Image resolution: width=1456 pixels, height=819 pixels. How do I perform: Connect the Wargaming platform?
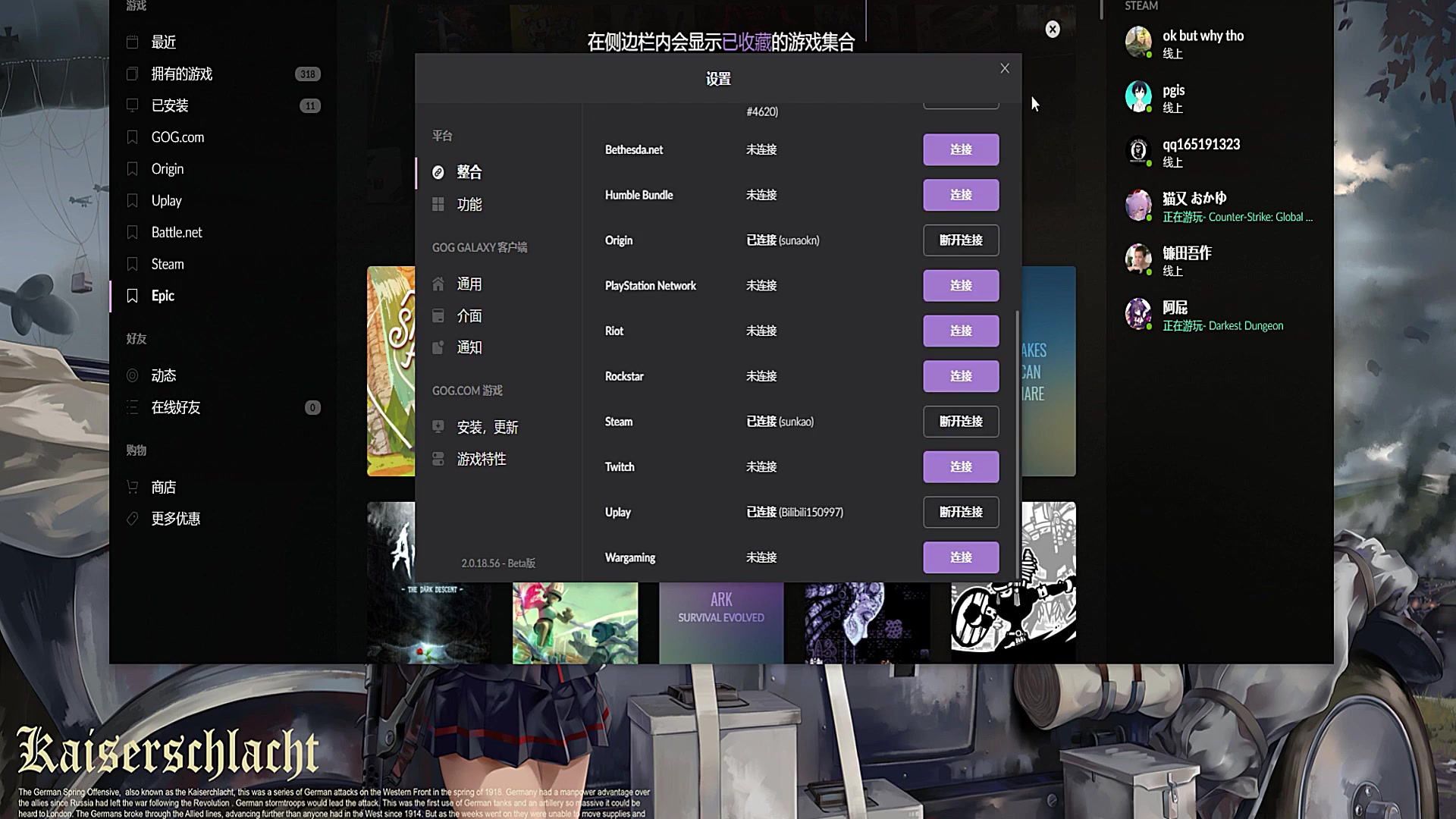[x=961, y=557]
